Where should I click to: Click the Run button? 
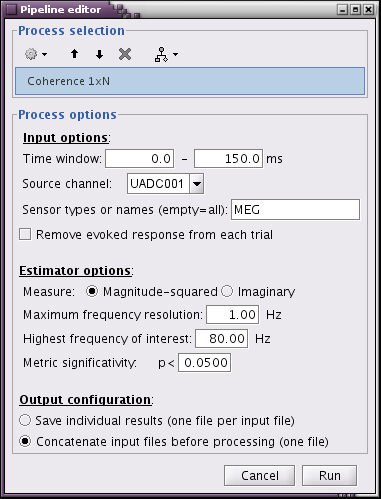(x=329, y=476)
